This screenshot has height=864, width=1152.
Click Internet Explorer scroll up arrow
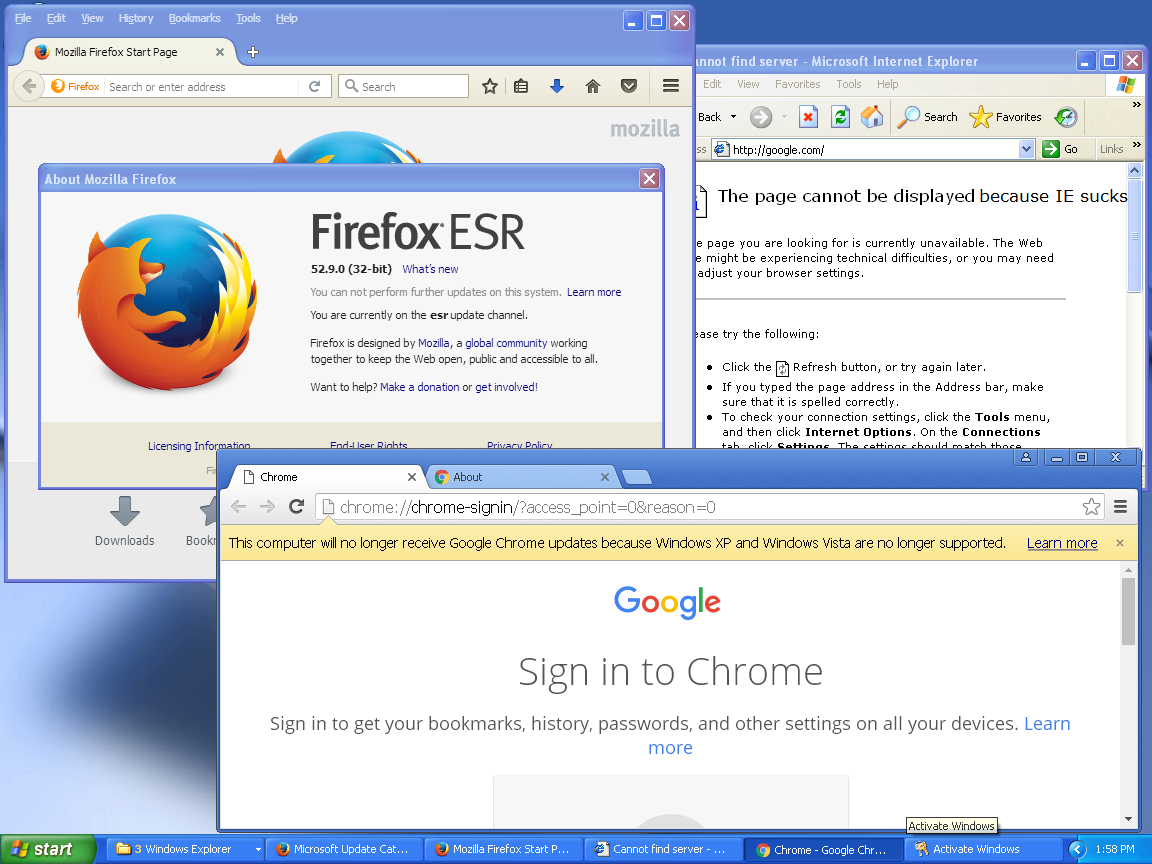(x=1134, y=170)
